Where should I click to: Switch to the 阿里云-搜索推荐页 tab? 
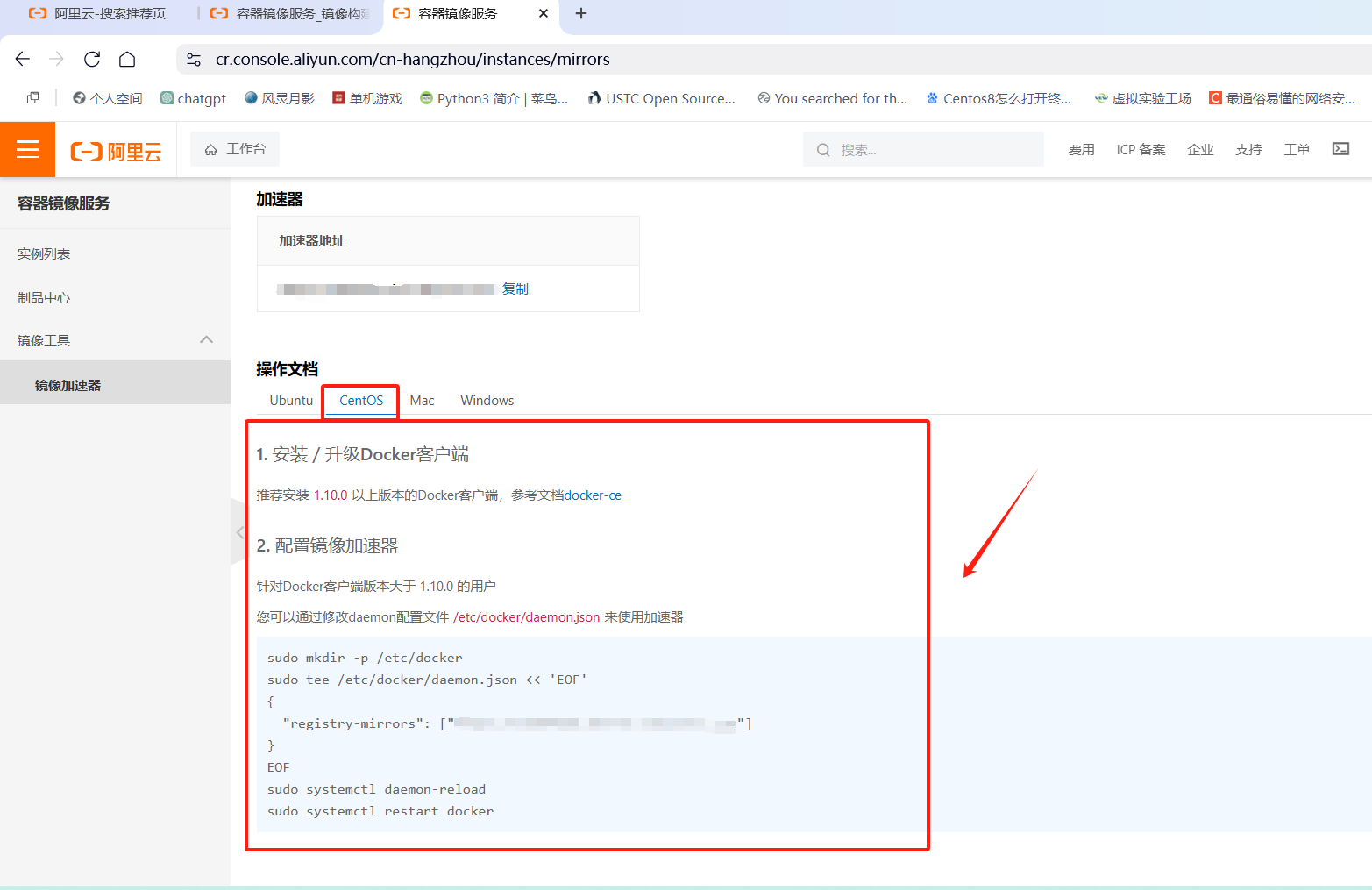pos(98,13)
